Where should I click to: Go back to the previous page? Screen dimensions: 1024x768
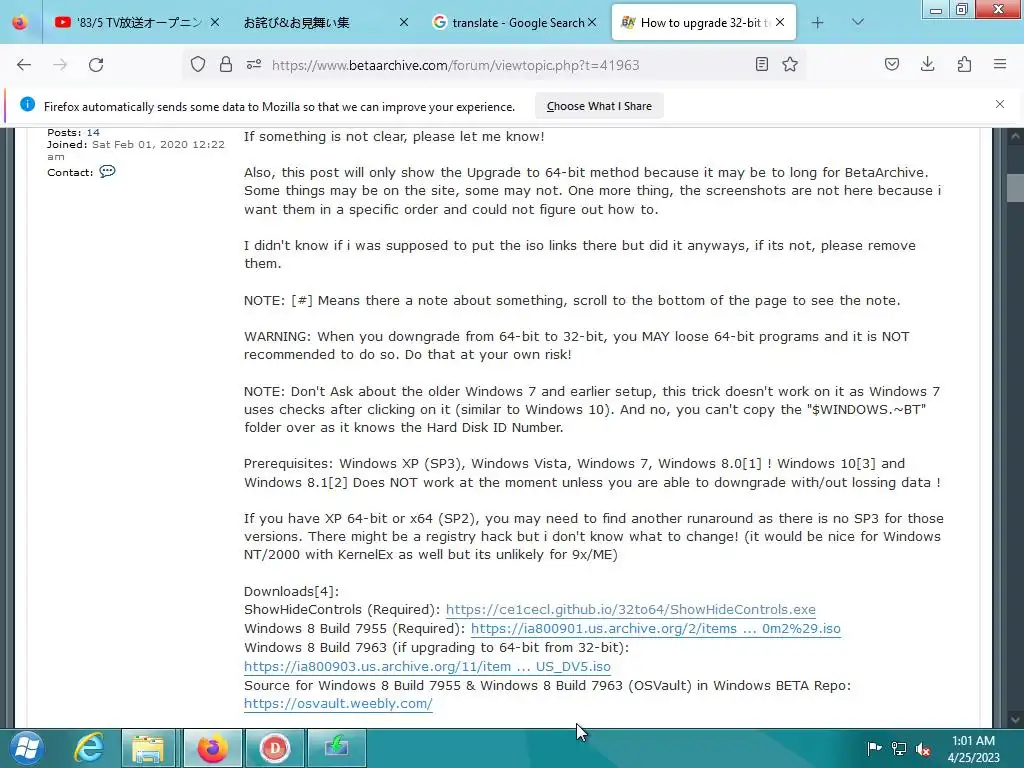[x=24, y=65]
